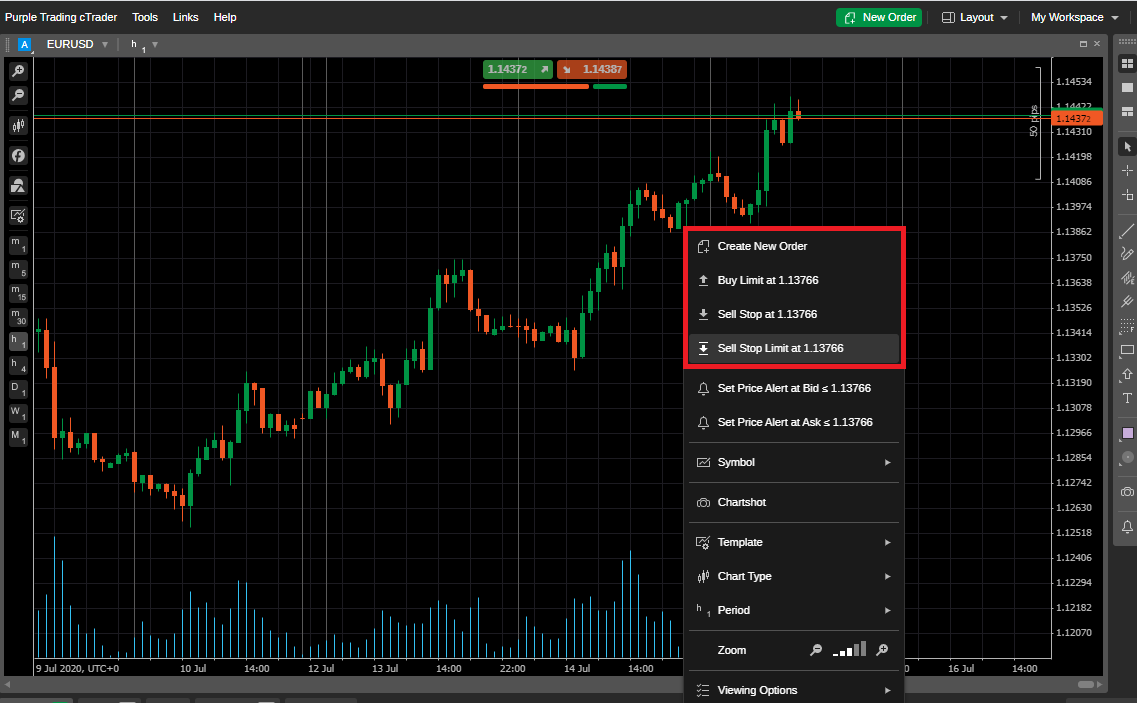Choose Create New Order from context menu
This screenshot has width=1137, height=704.
762,246
